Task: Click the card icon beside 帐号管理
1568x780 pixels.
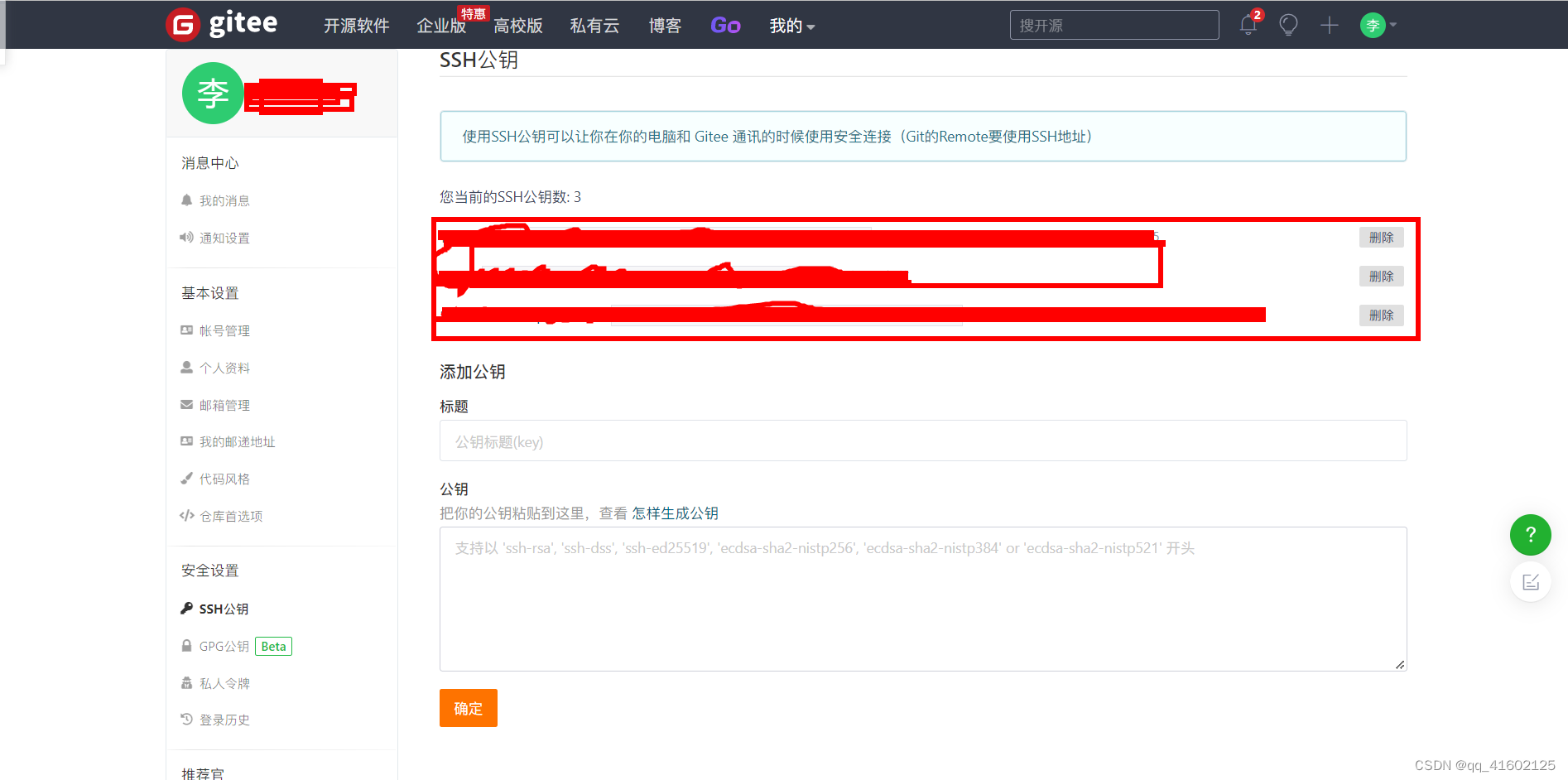Action: (186, 330)
